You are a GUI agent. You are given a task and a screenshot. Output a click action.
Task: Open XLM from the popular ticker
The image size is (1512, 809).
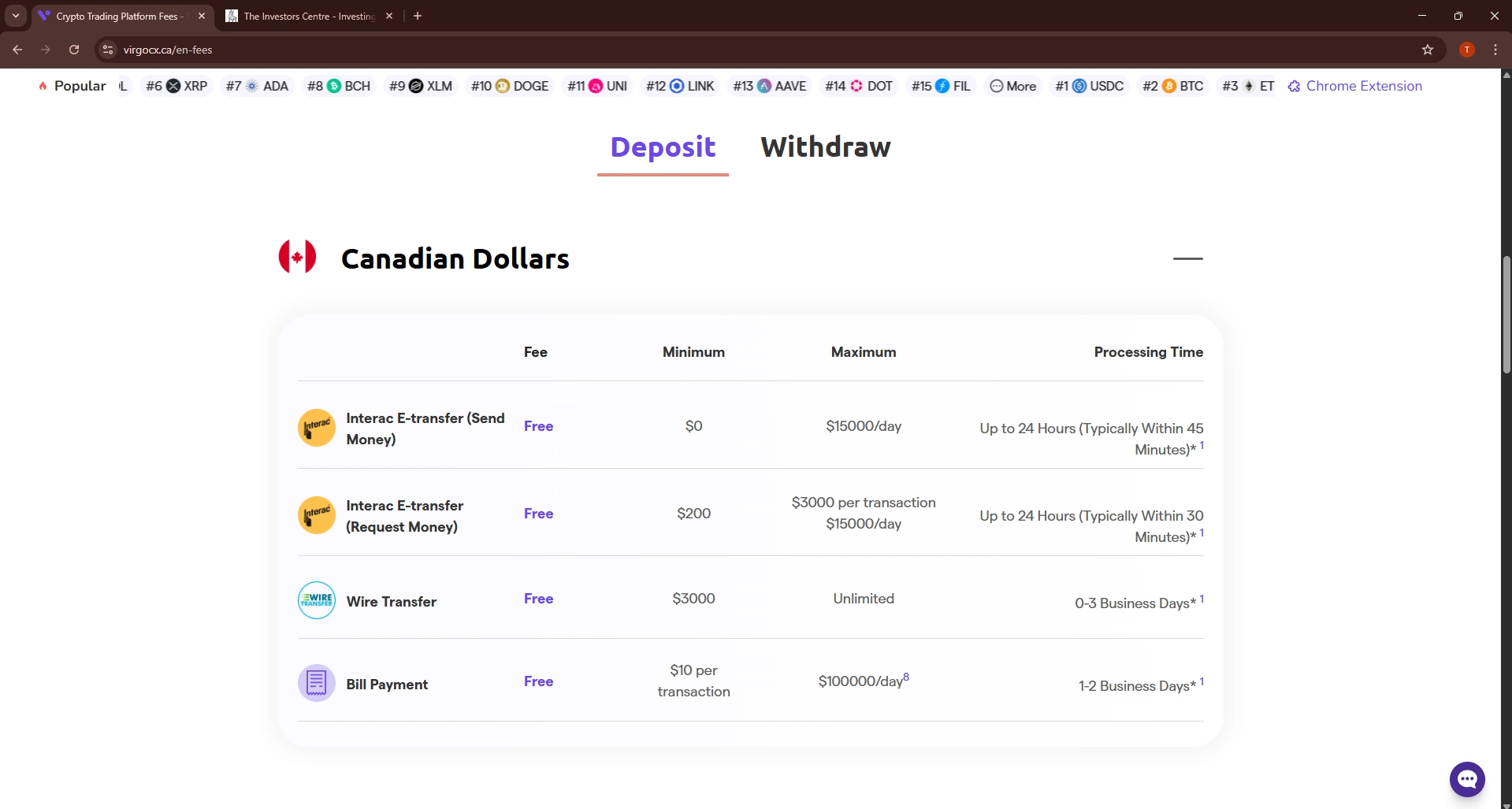click(421, 86)
